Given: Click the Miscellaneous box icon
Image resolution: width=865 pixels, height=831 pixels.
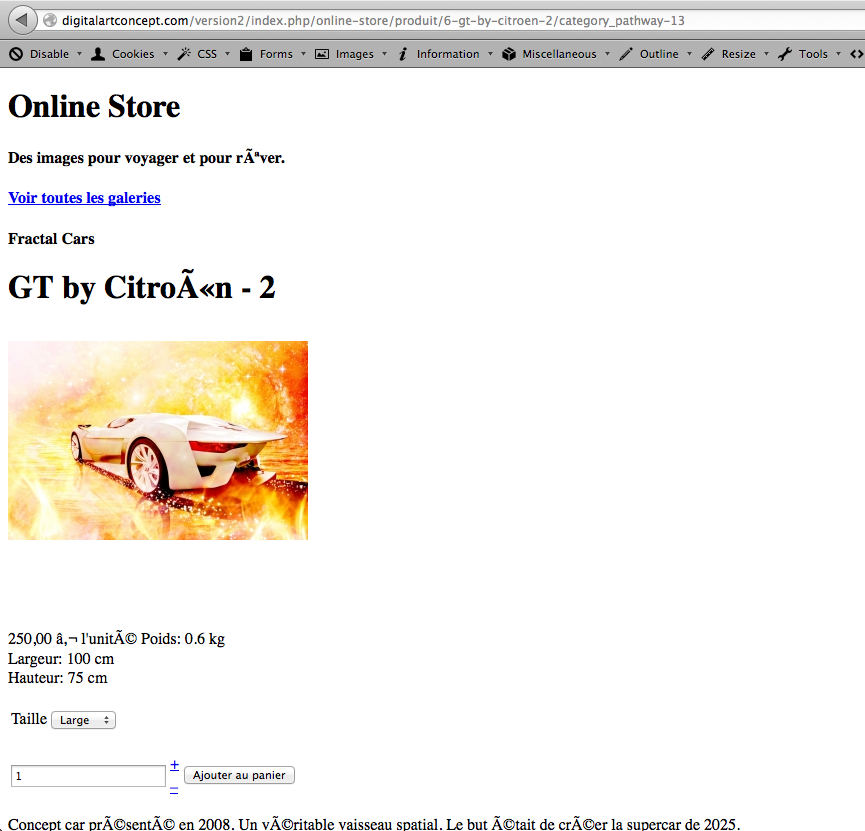Looking at the screenshot, I should point(509,54).
